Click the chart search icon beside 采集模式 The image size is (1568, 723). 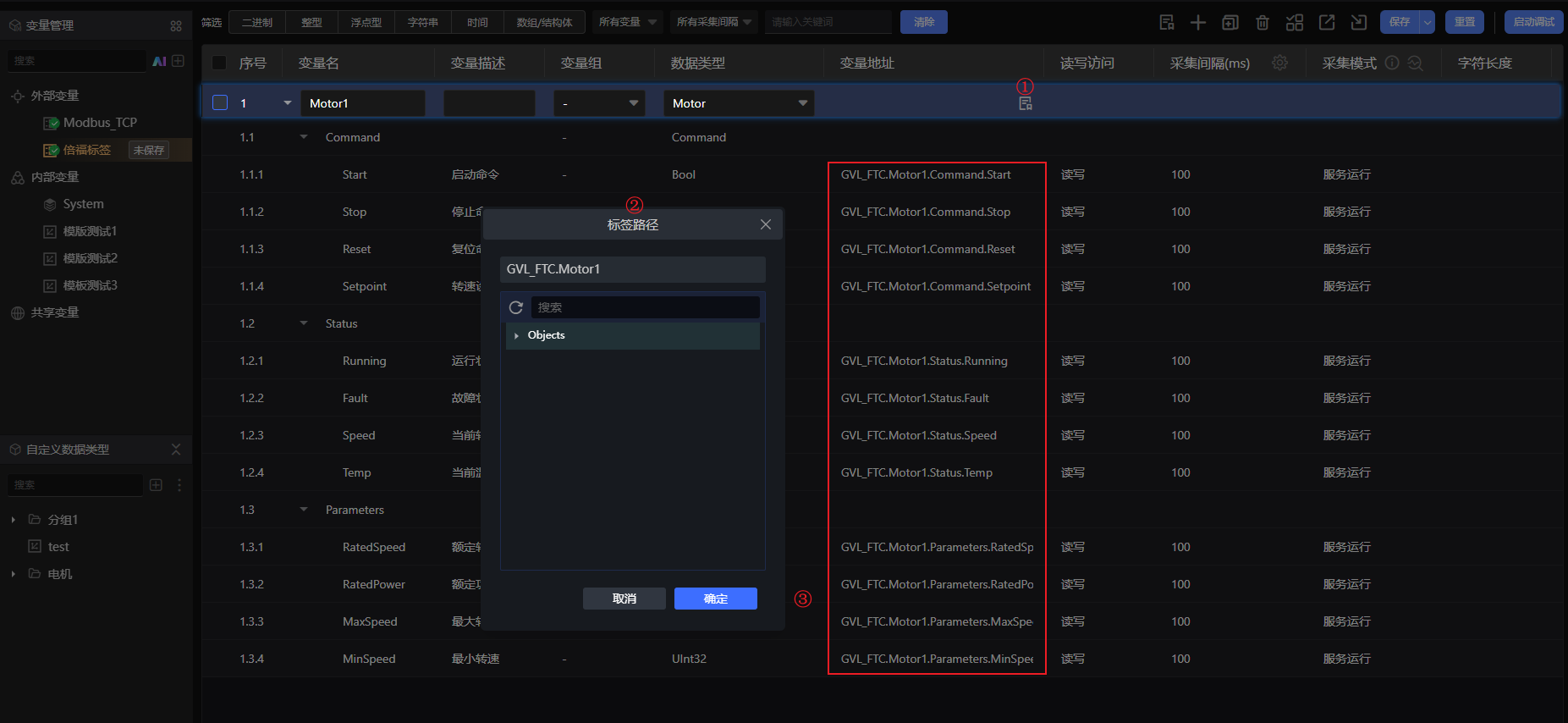click(1415, 63)
